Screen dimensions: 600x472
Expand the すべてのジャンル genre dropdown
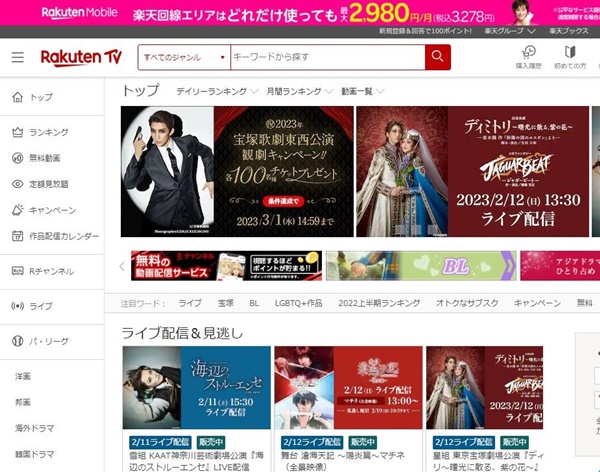(x=184, y=58)
